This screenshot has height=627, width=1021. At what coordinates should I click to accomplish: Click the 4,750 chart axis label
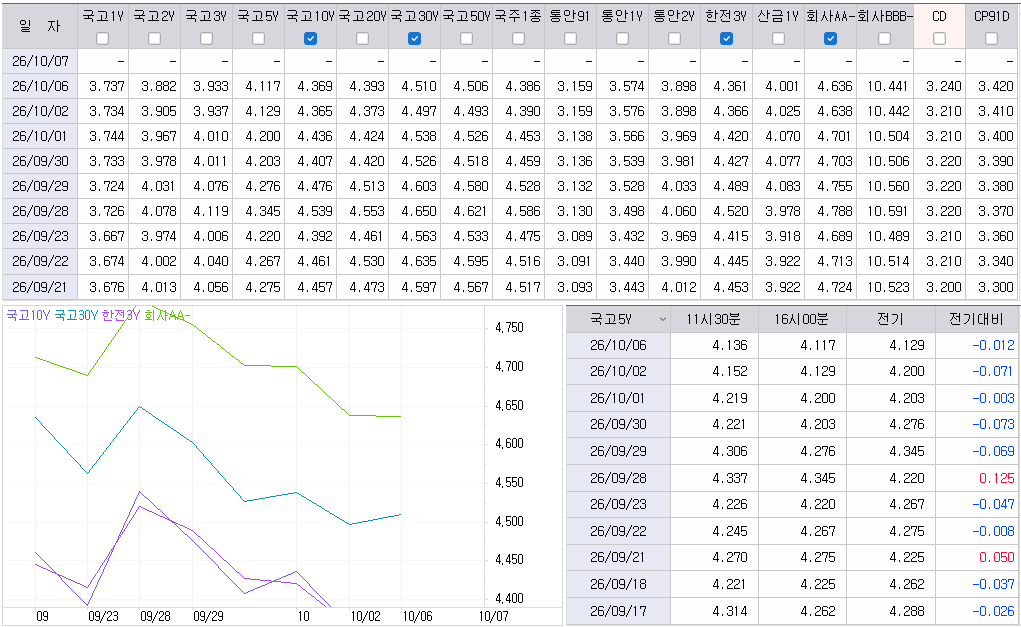[x=509, y=327]
